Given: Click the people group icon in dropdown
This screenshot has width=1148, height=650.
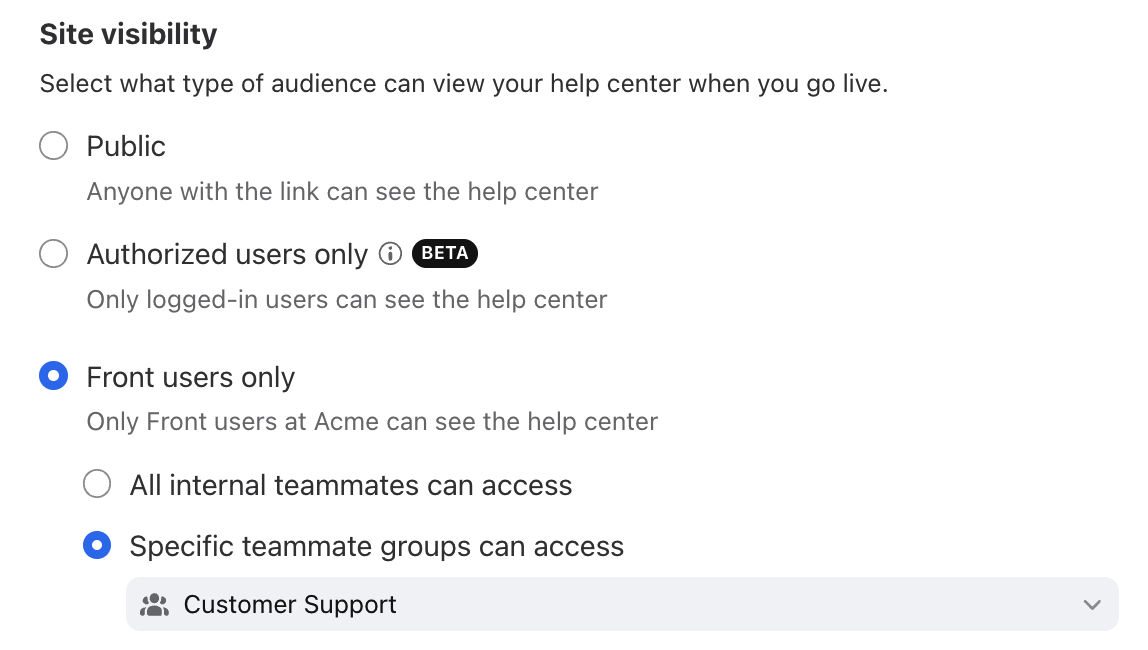Looking at the screenshot, I should pyautogui.click(x=154, y=605).
